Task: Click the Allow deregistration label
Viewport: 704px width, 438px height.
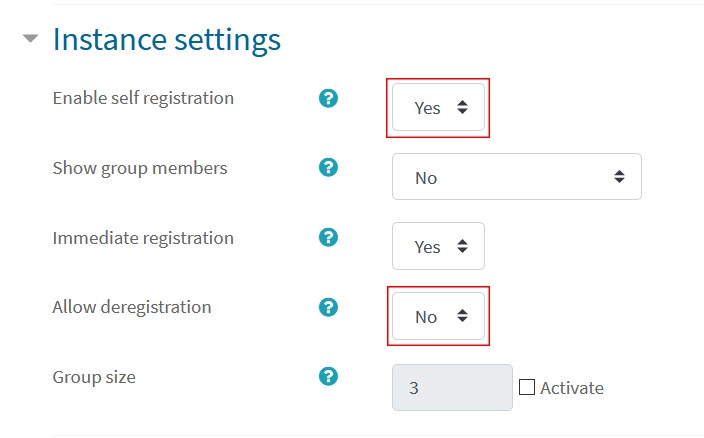Action: click(x=132, y=307)
